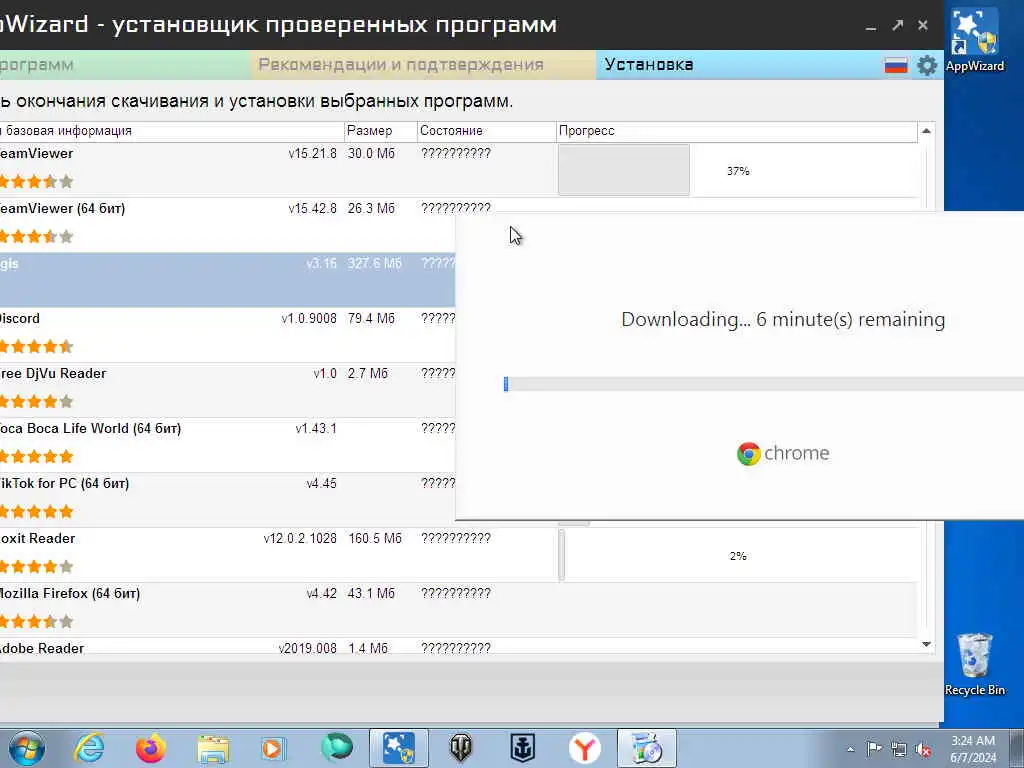Open Action Center flag in tray
This screenshot has width=1024, height=768.
[x=874, y=748]
